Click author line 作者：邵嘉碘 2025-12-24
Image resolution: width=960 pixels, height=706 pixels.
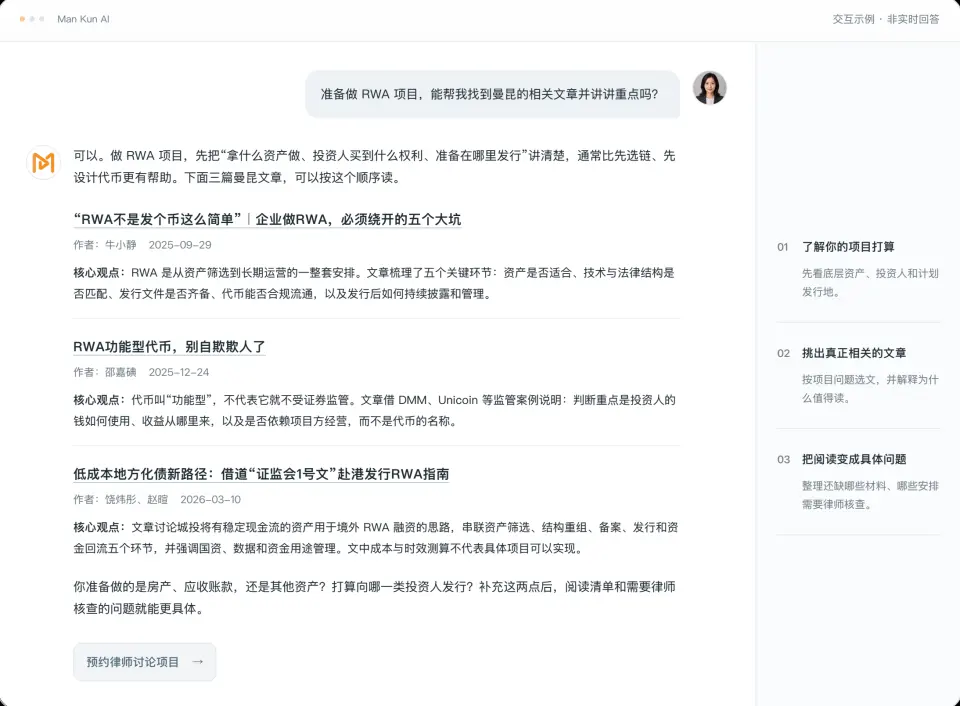click(x=141, y=372)
